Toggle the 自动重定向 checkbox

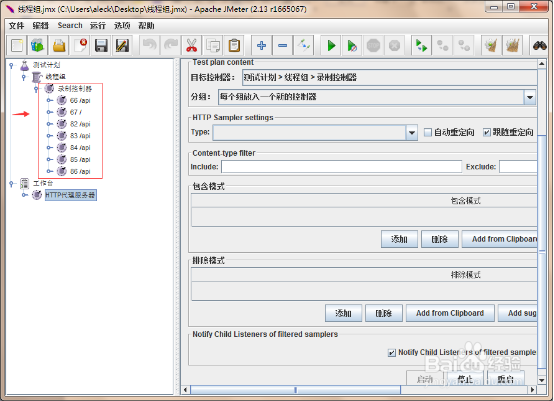point(428,132)
